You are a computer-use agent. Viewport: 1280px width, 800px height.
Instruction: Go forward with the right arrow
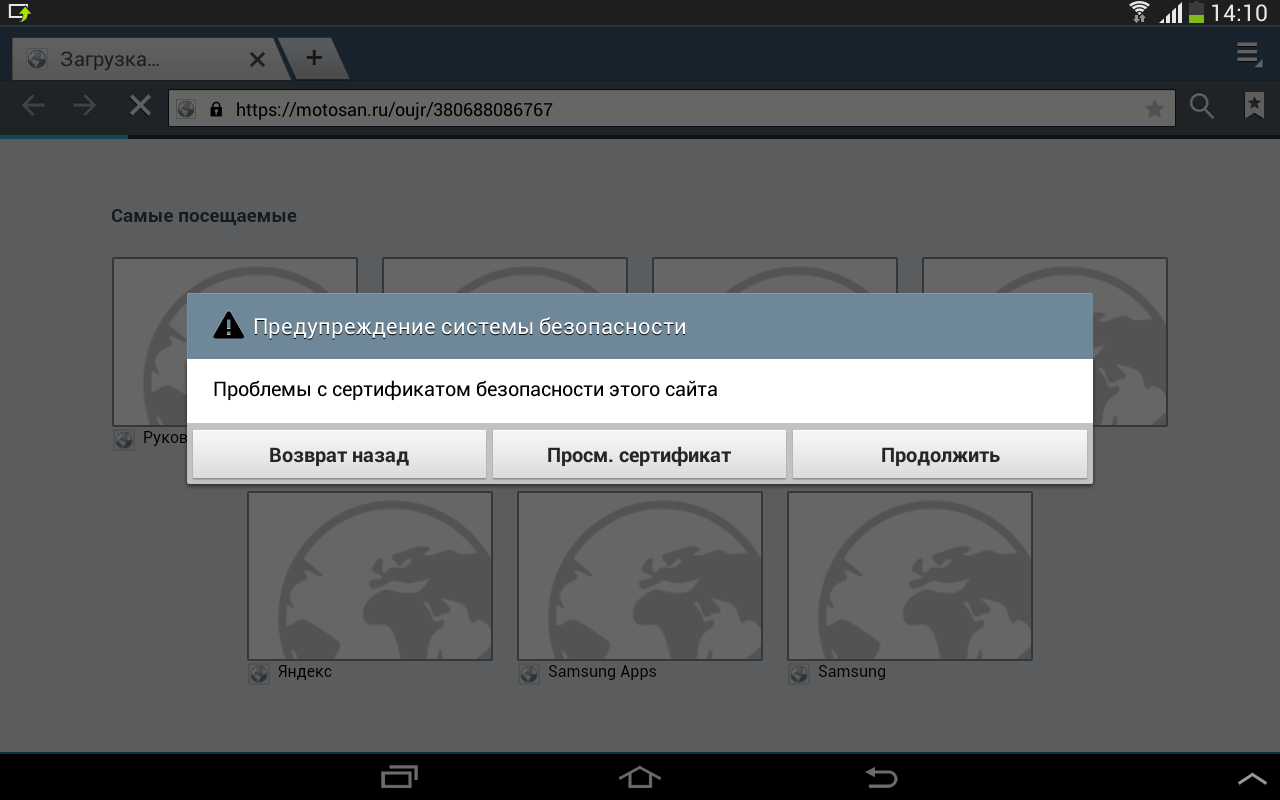tap(85, 106)
